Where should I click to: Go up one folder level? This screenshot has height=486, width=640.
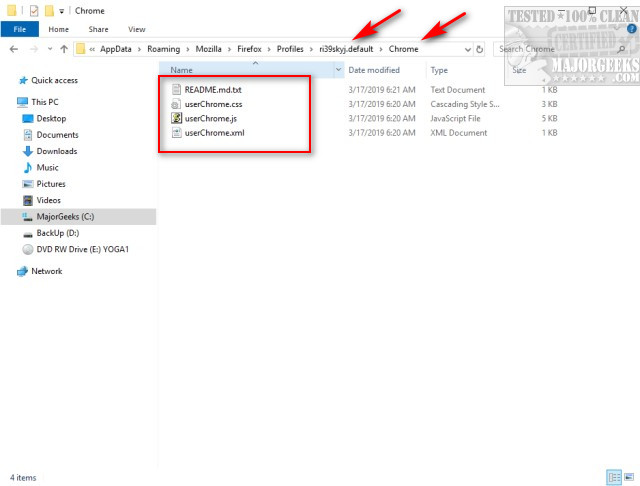pyautogui.click(x=64, y=49)
